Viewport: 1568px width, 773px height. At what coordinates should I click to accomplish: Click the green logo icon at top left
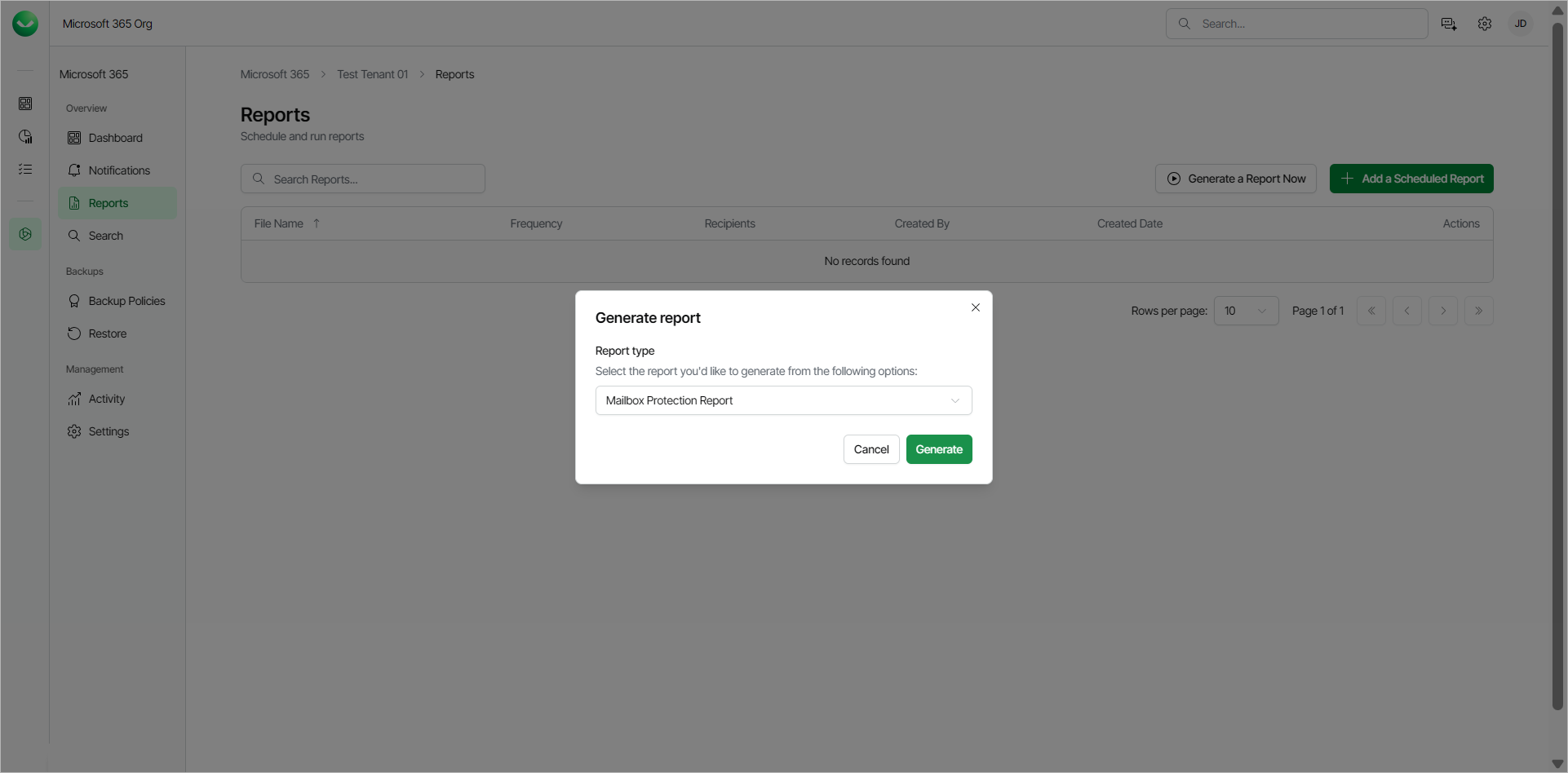[25, 24]
